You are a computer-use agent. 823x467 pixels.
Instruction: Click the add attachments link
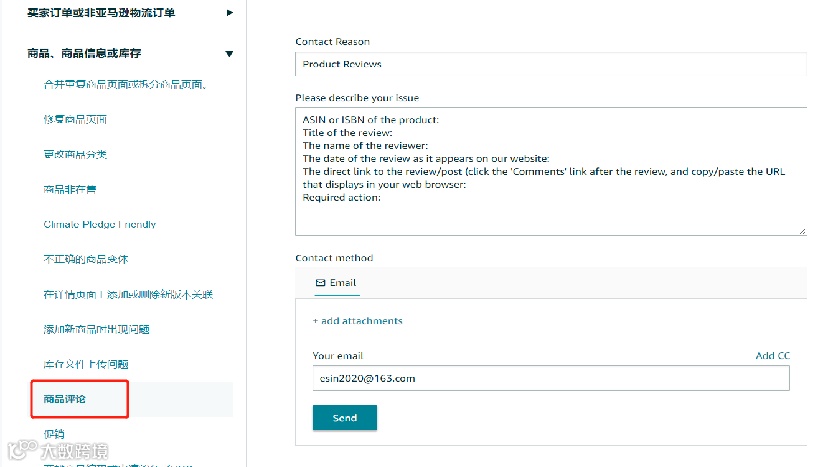(x=357, y=321)
